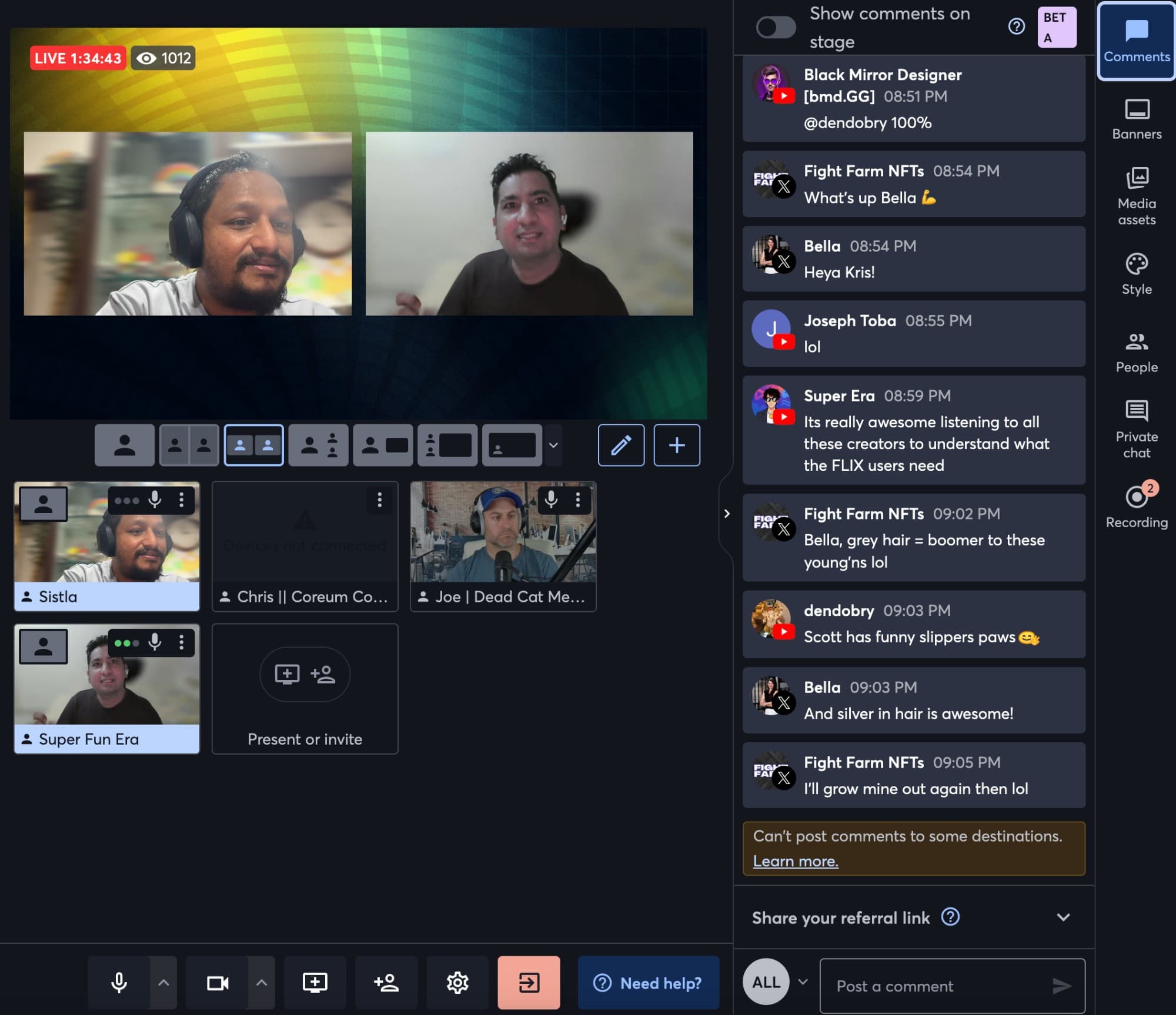
Task: Click the Need help button
Action: tap(648, 982)
